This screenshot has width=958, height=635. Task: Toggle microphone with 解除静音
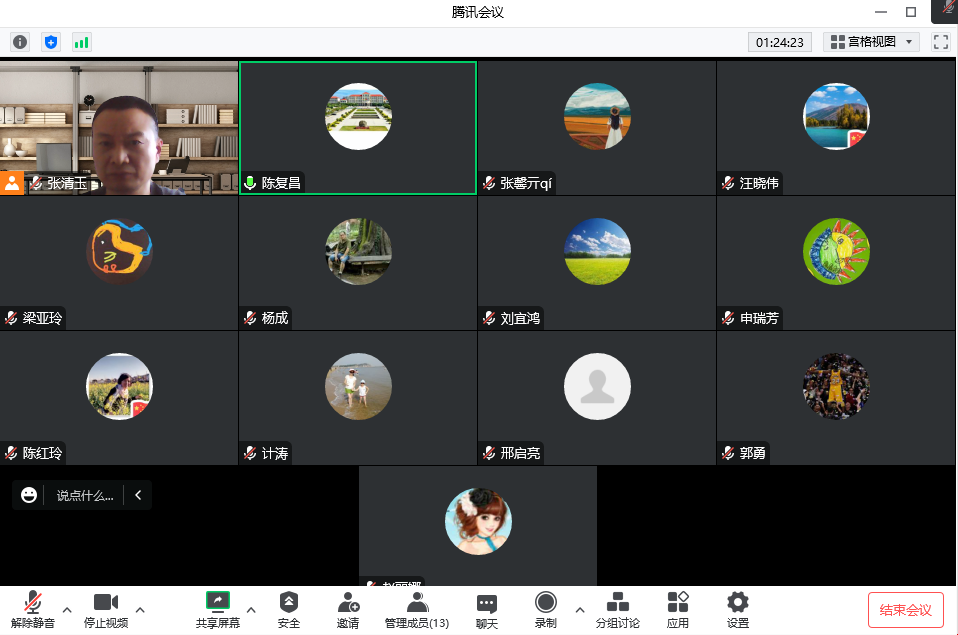(x=33, y=609)
